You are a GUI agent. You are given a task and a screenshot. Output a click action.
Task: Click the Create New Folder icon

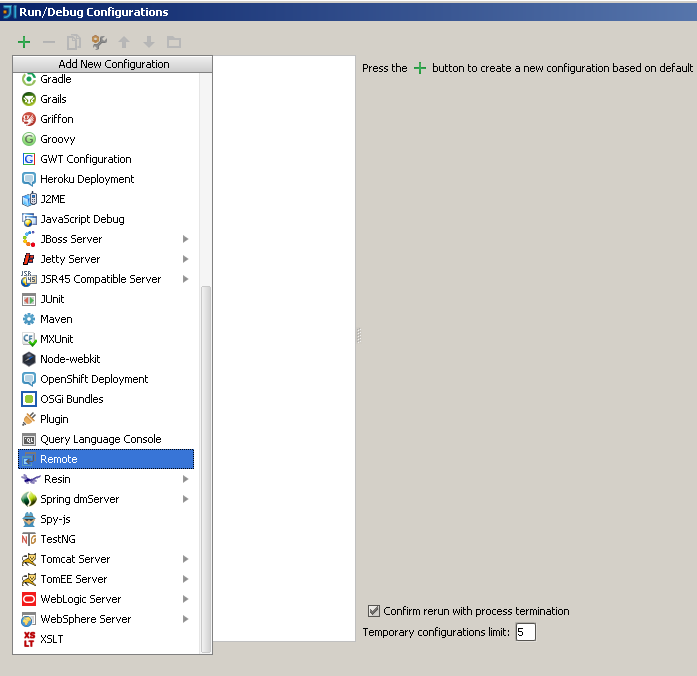pyautogui.click(x=174, y=42)
